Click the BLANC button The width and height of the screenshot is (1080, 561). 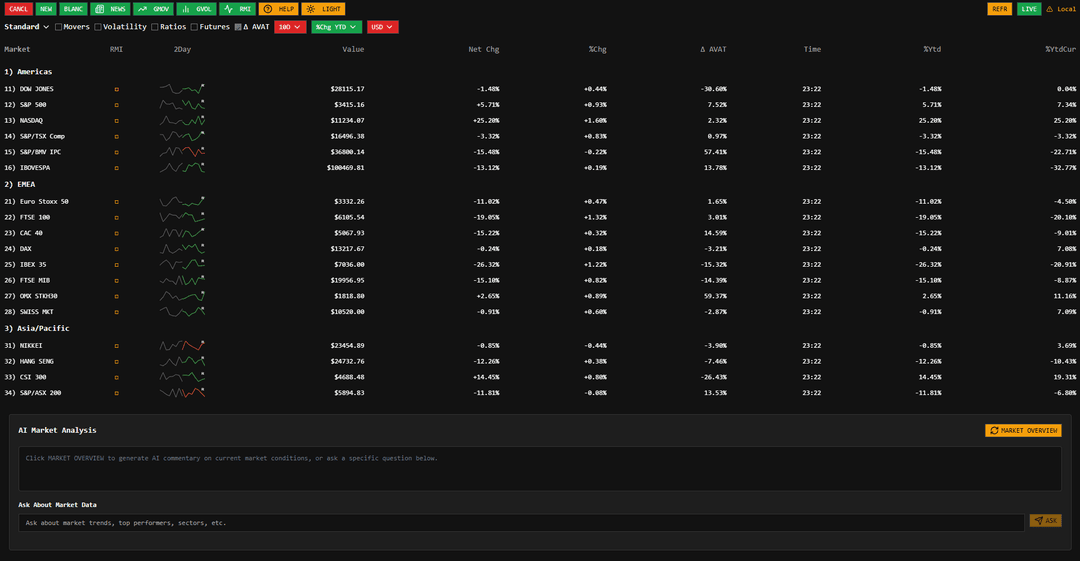pos(73,9)
